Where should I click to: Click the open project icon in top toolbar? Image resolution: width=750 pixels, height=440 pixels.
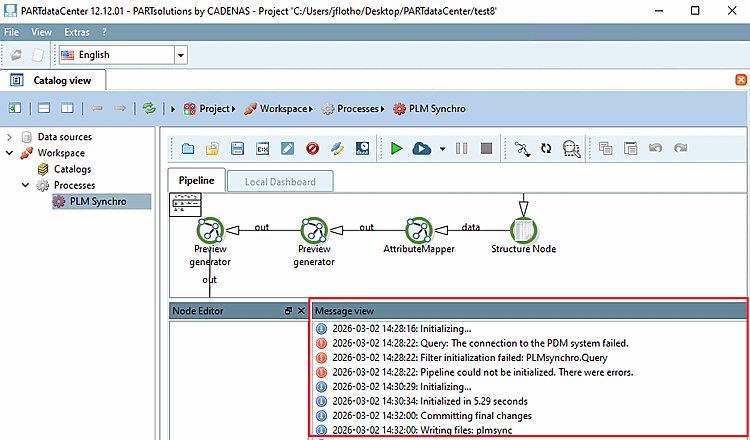[16, 55]
